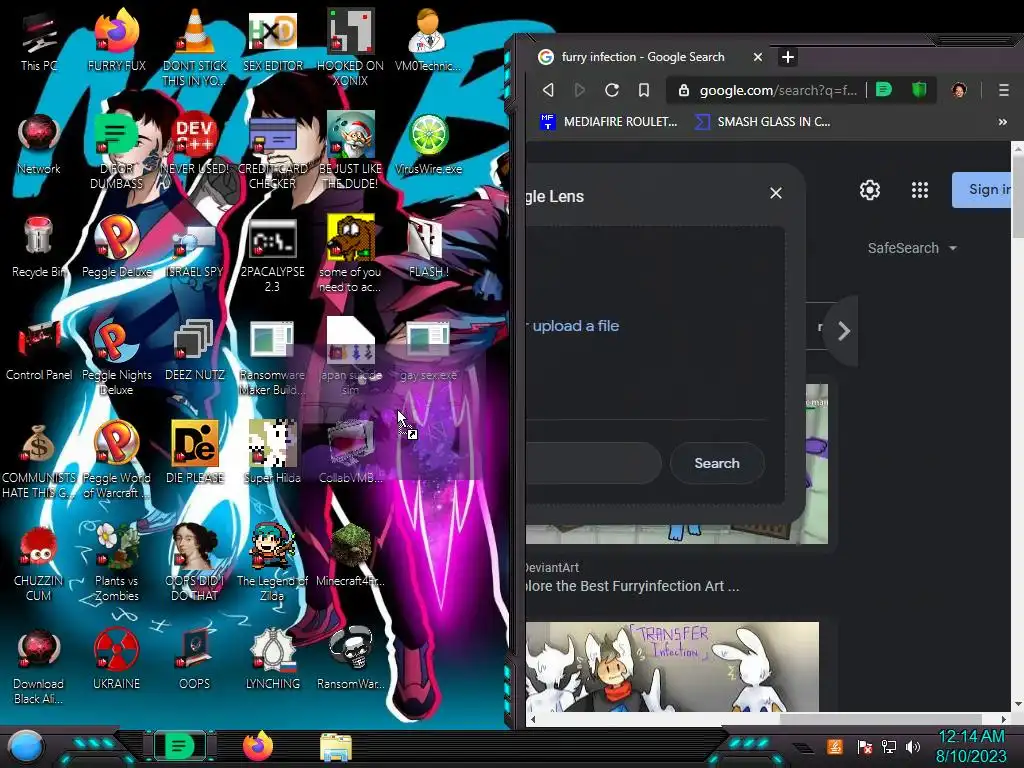This screenshot has width=1024, height=768.
Task: Select the HOOKED ON XONIX desktop icon
Action: [350, 48]
